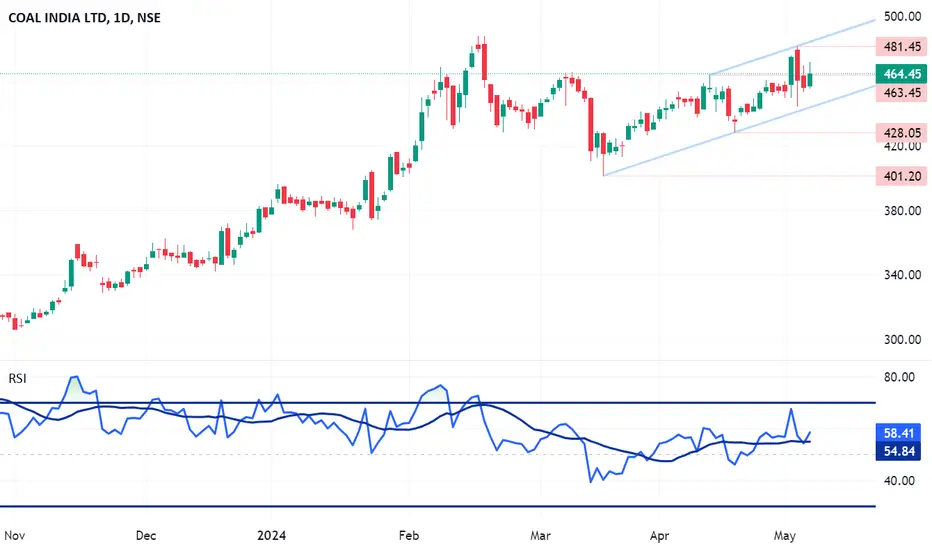Select the 463.45 price label
The width and height of the screenshot is (932, 550).
(x=901, y=92)
